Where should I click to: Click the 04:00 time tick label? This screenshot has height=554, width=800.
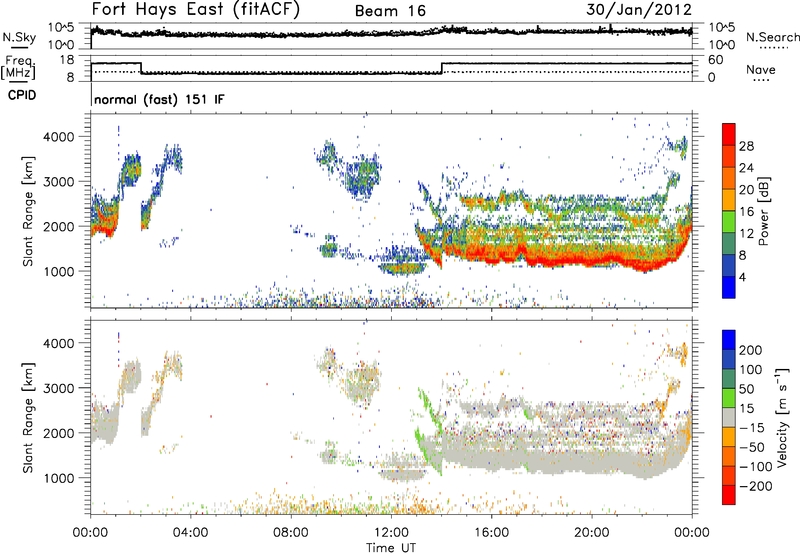click(x=190, y=533)
